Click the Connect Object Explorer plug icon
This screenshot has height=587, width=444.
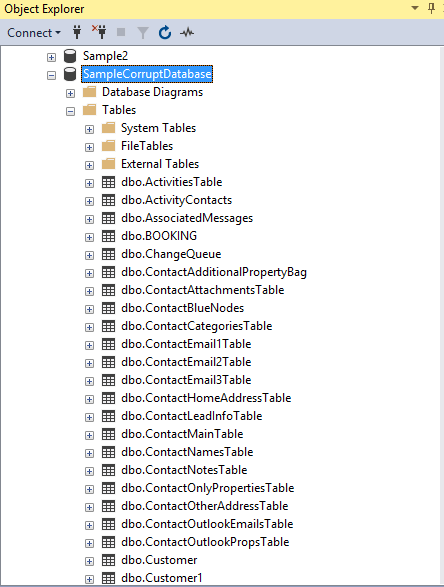click(77, 33)
